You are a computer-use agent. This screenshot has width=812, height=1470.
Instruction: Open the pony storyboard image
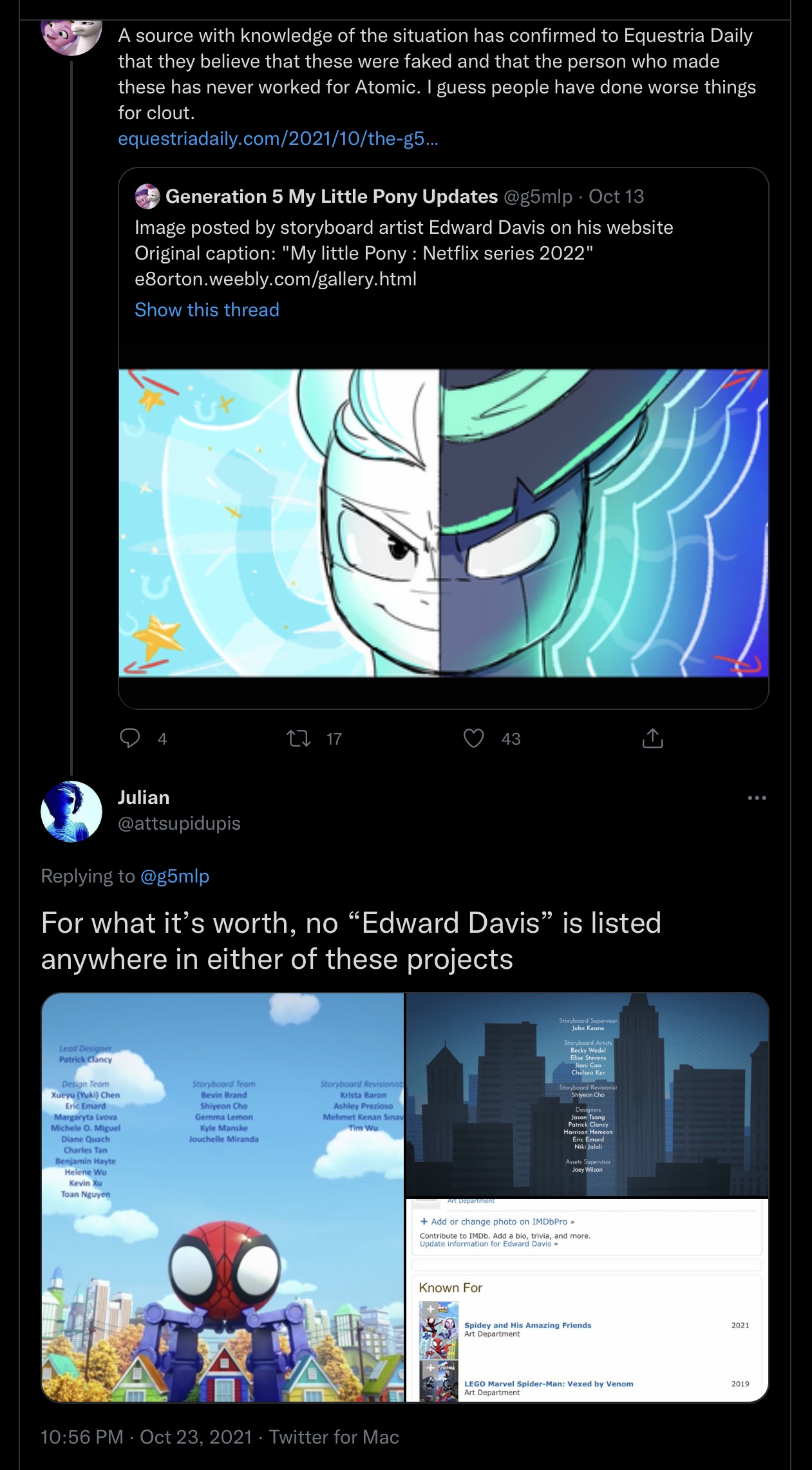443,522
